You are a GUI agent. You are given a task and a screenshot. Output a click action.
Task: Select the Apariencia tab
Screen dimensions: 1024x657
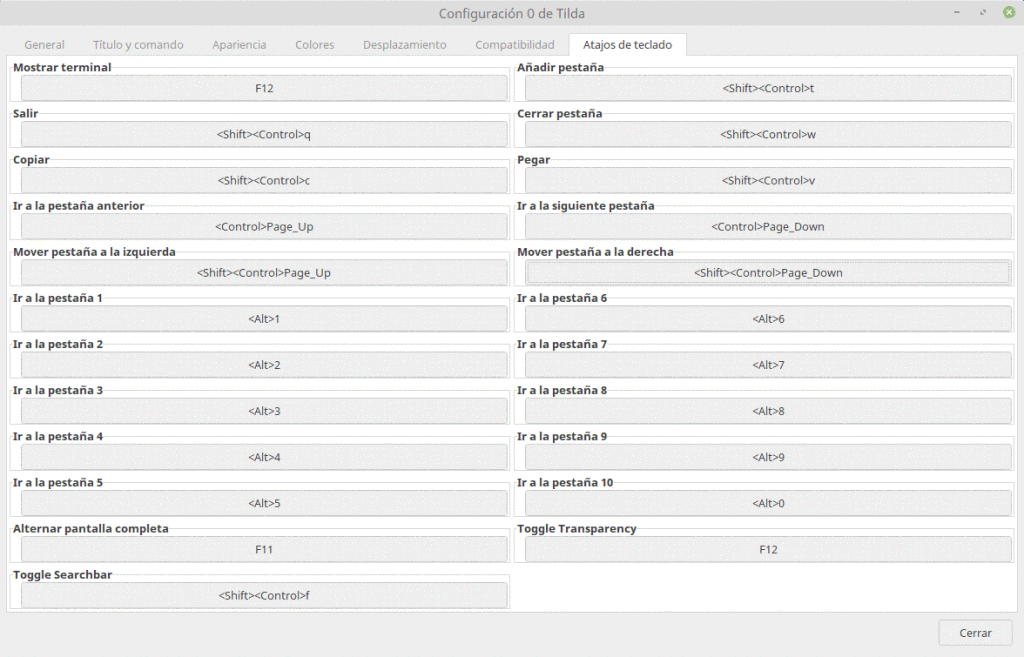click(239, 44)
